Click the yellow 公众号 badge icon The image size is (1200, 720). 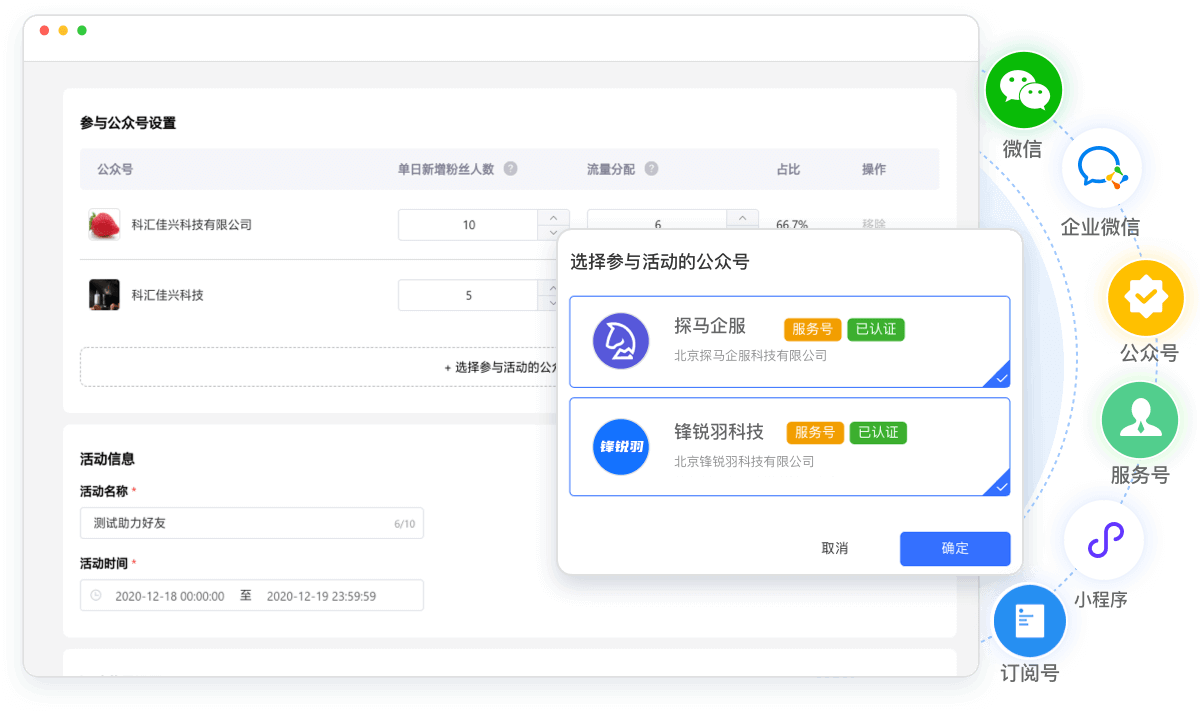coord(1146,298)
